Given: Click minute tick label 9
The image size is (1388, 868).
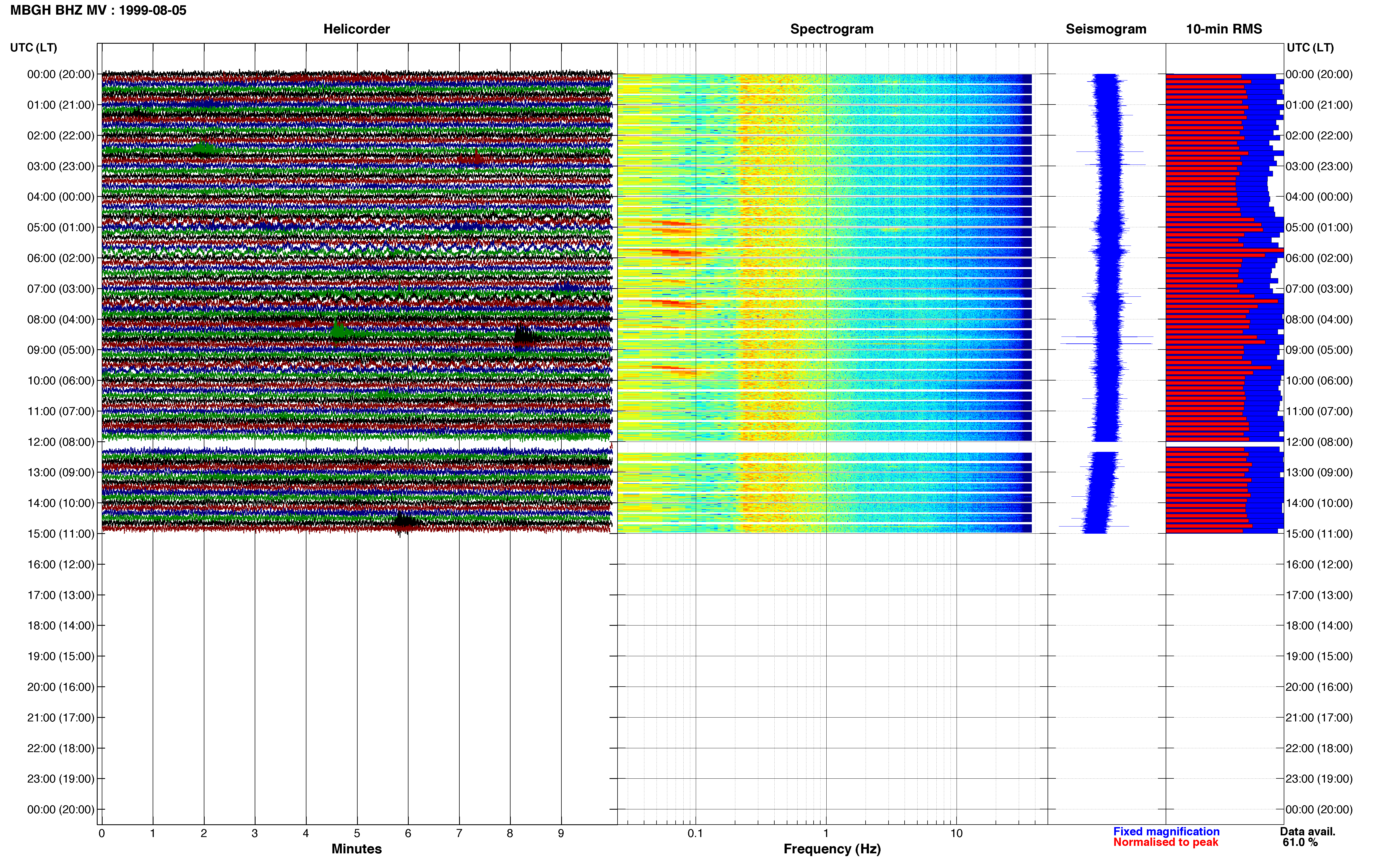Looking at the screenshot, I should click(x=561, y=833).
